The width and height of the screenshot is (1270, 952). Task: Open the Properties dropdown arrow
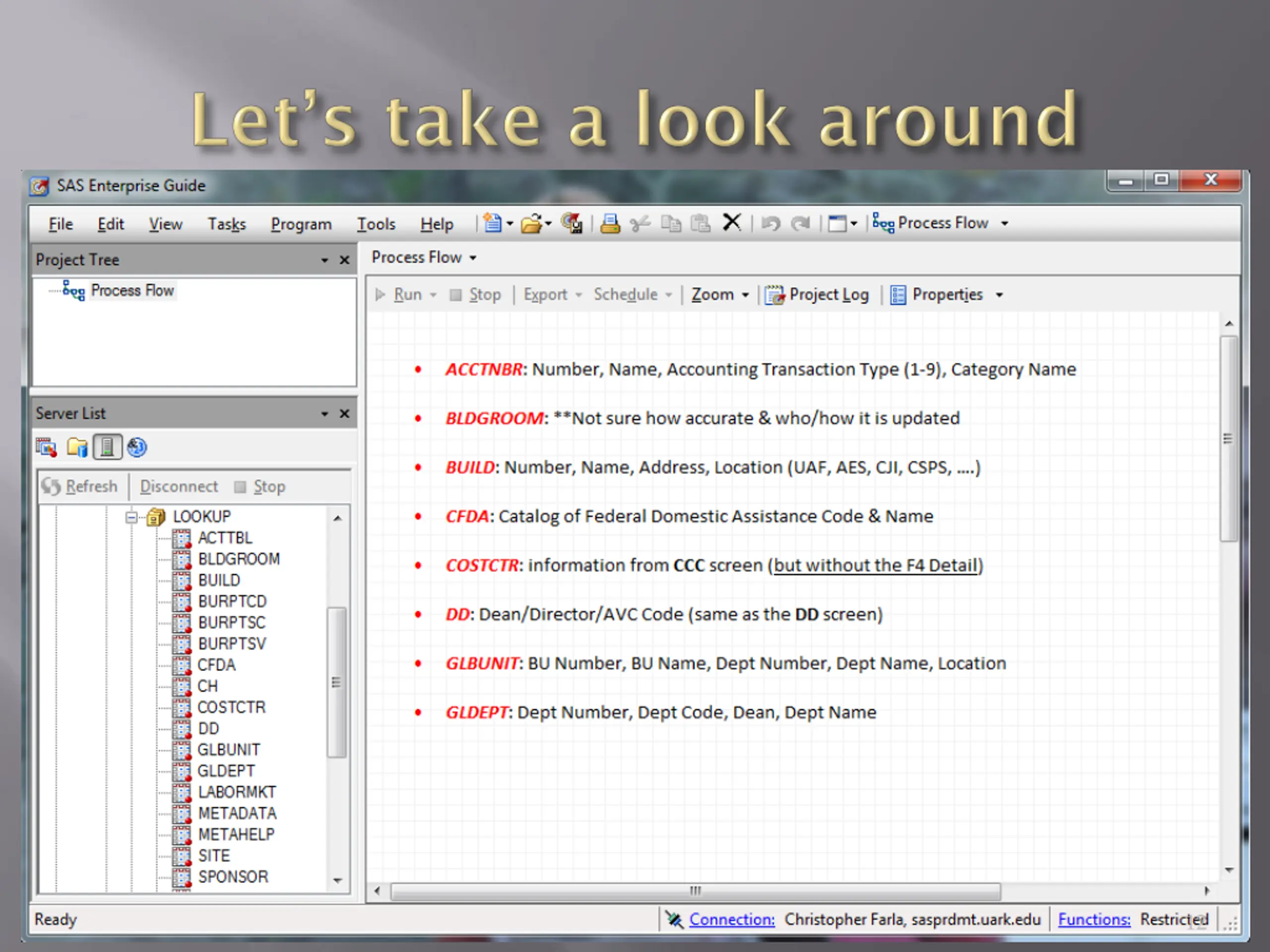pyautogui.click(x=1000, y=295)
